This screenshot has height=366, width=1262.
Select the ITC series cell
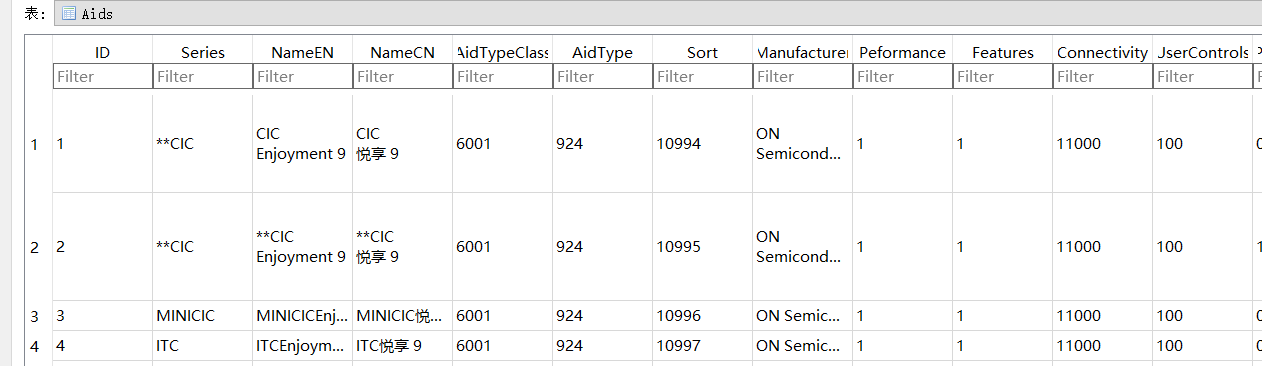point(203,346)
